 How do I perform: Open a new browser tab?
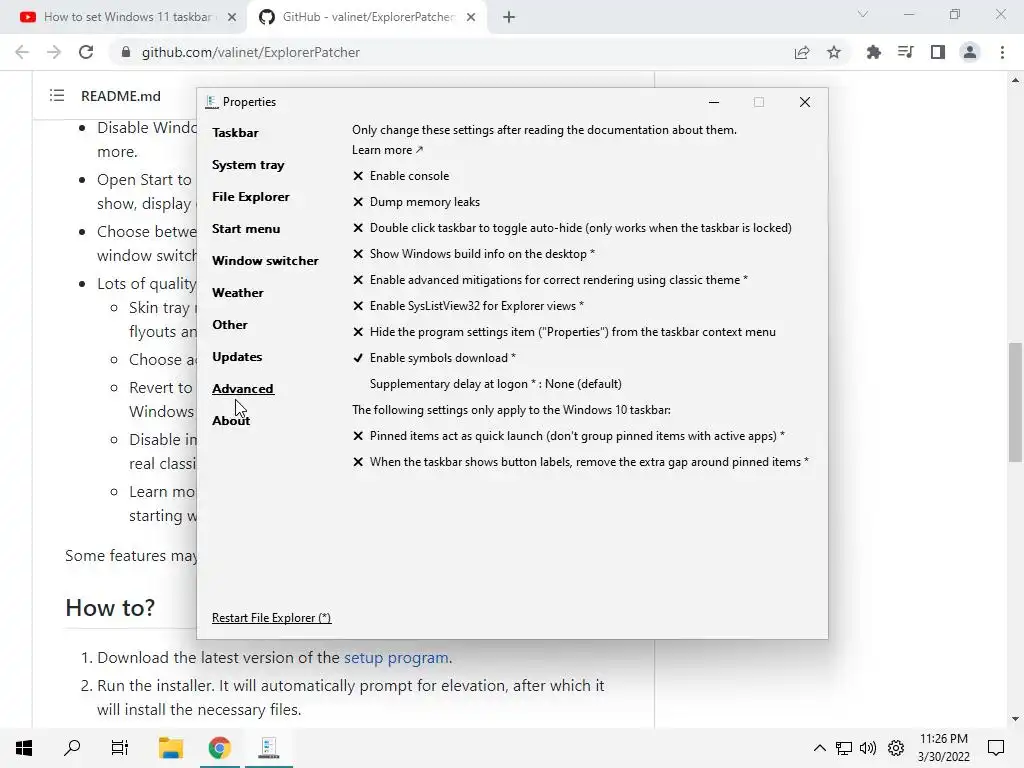click(x=509, y=17)
